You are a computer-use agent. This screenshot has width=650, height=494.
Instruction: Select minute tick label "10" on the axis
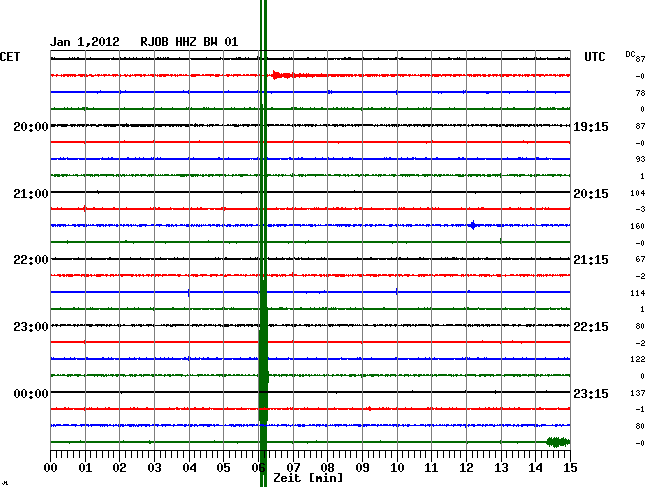pos(397,468)
